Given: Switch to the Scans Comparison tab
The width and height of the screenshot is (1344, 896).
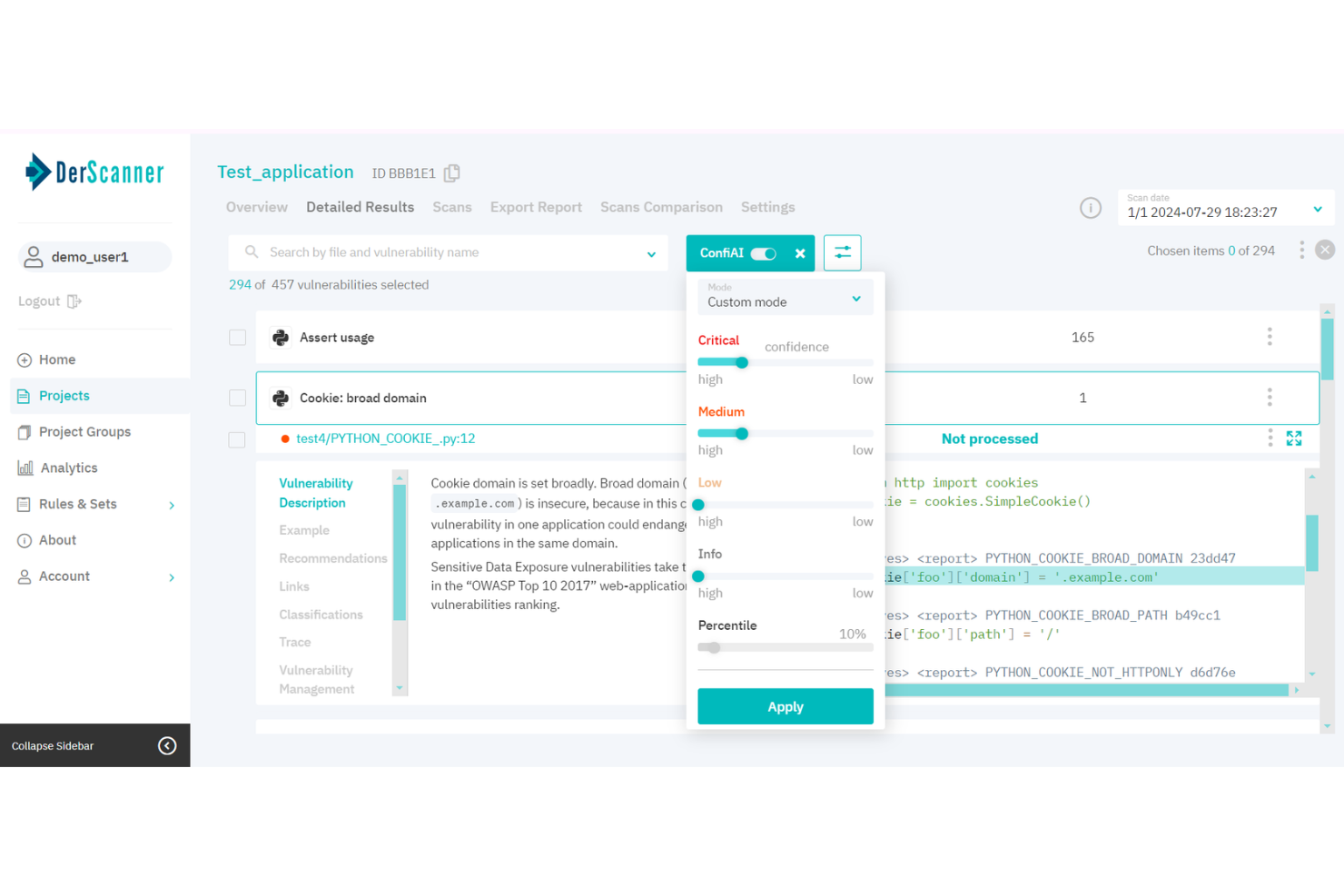Looking at the screenshot, I should [661, 207].
